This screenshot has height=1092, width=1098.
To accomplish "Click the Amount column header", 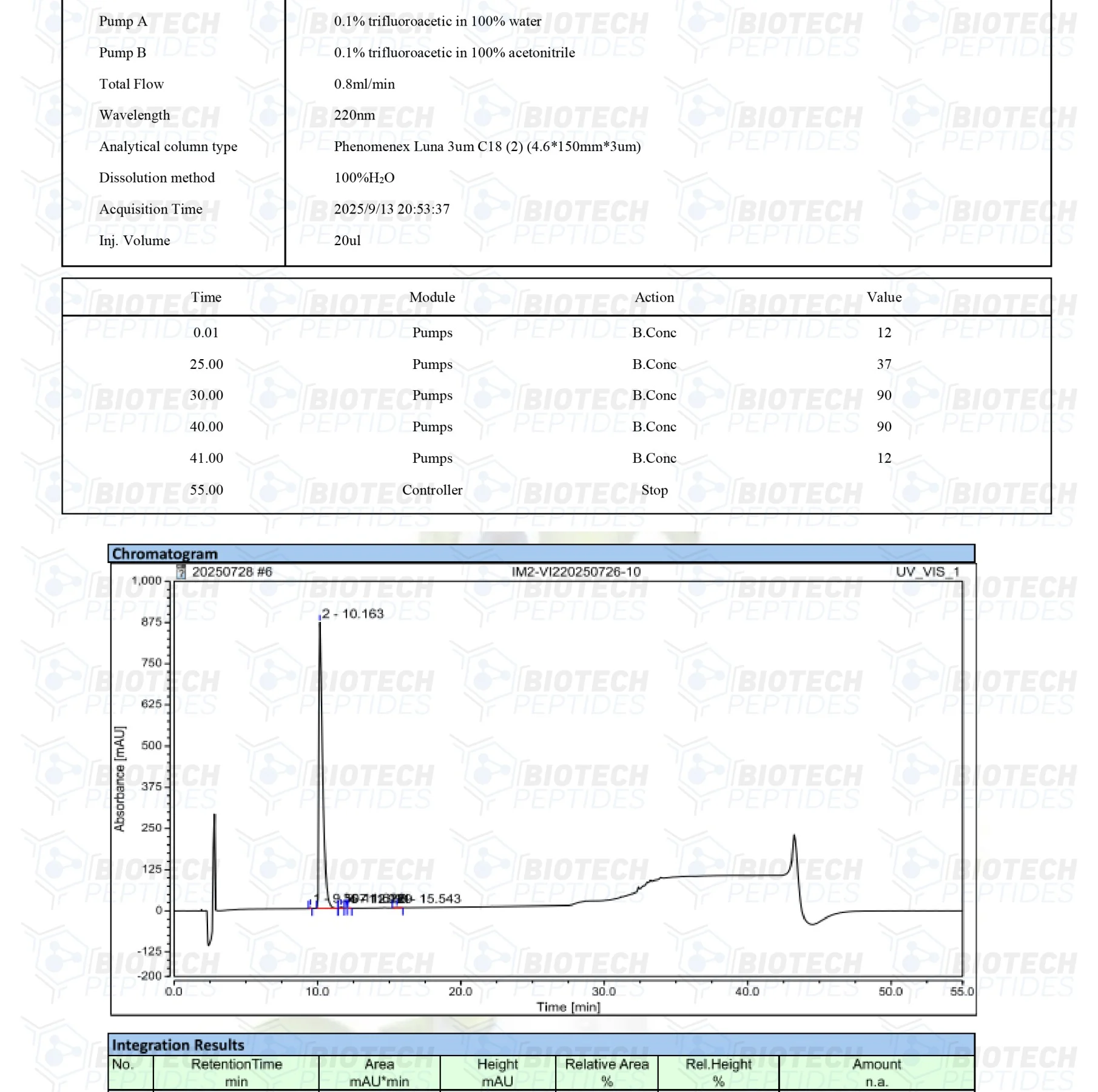I will point(877,1072).
